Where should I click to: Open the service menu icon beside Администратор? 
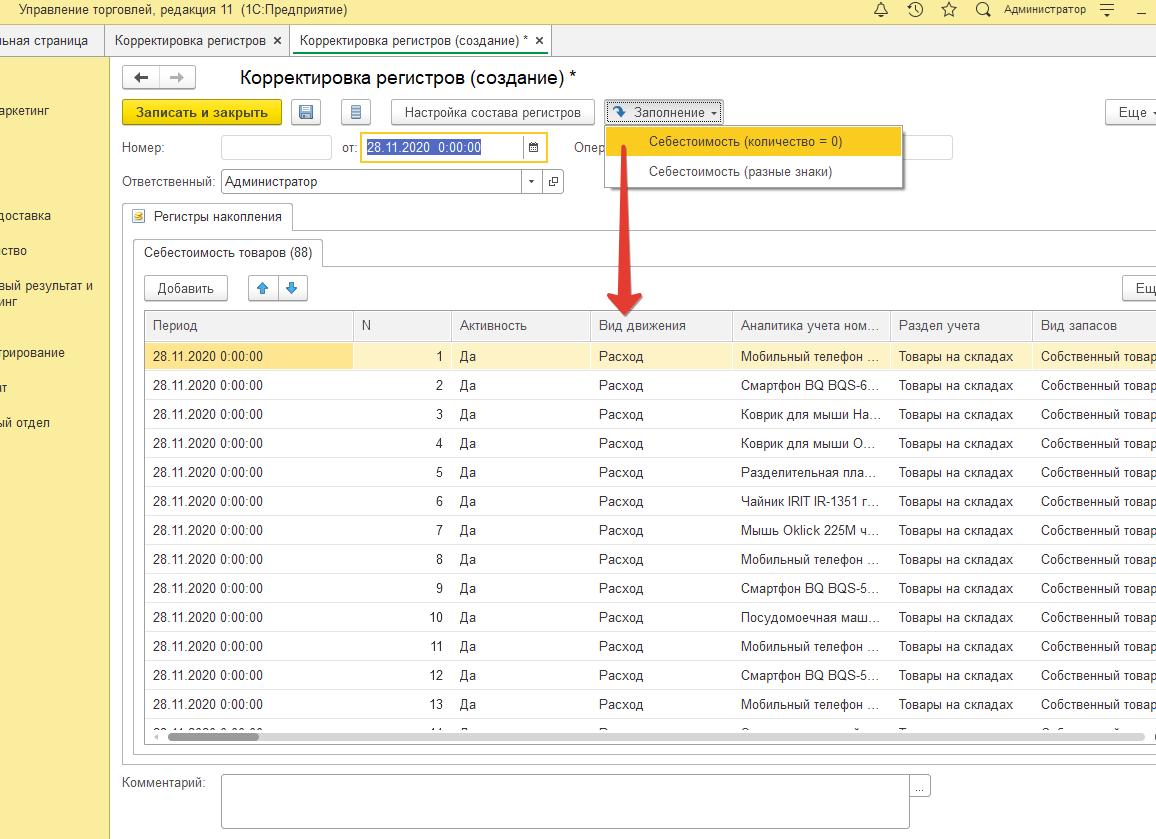point(1107,10)
